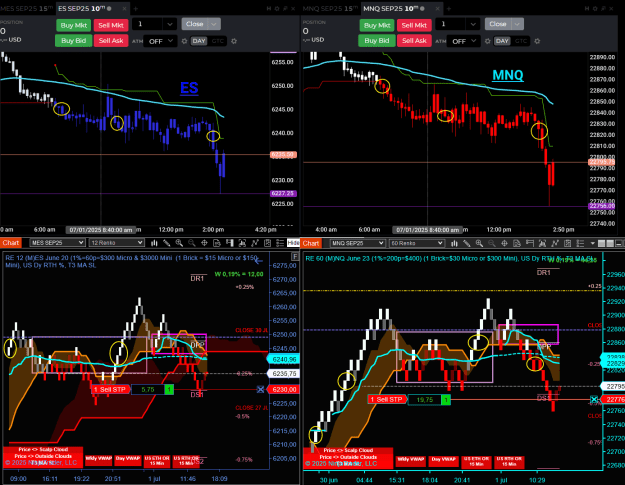Activate crosshair pointer in MES chart toolbar
Image resolution: width=625 pixels, height=485 pixels.
coord(204,243)
